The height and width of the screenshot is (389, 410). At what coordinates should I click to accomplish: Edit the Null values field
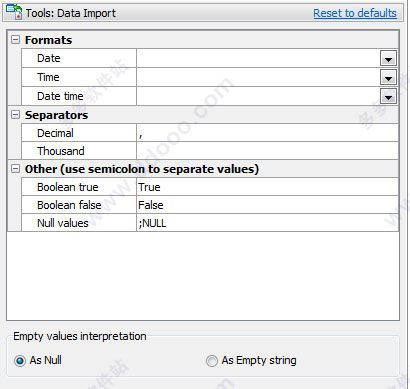[267, 223]
